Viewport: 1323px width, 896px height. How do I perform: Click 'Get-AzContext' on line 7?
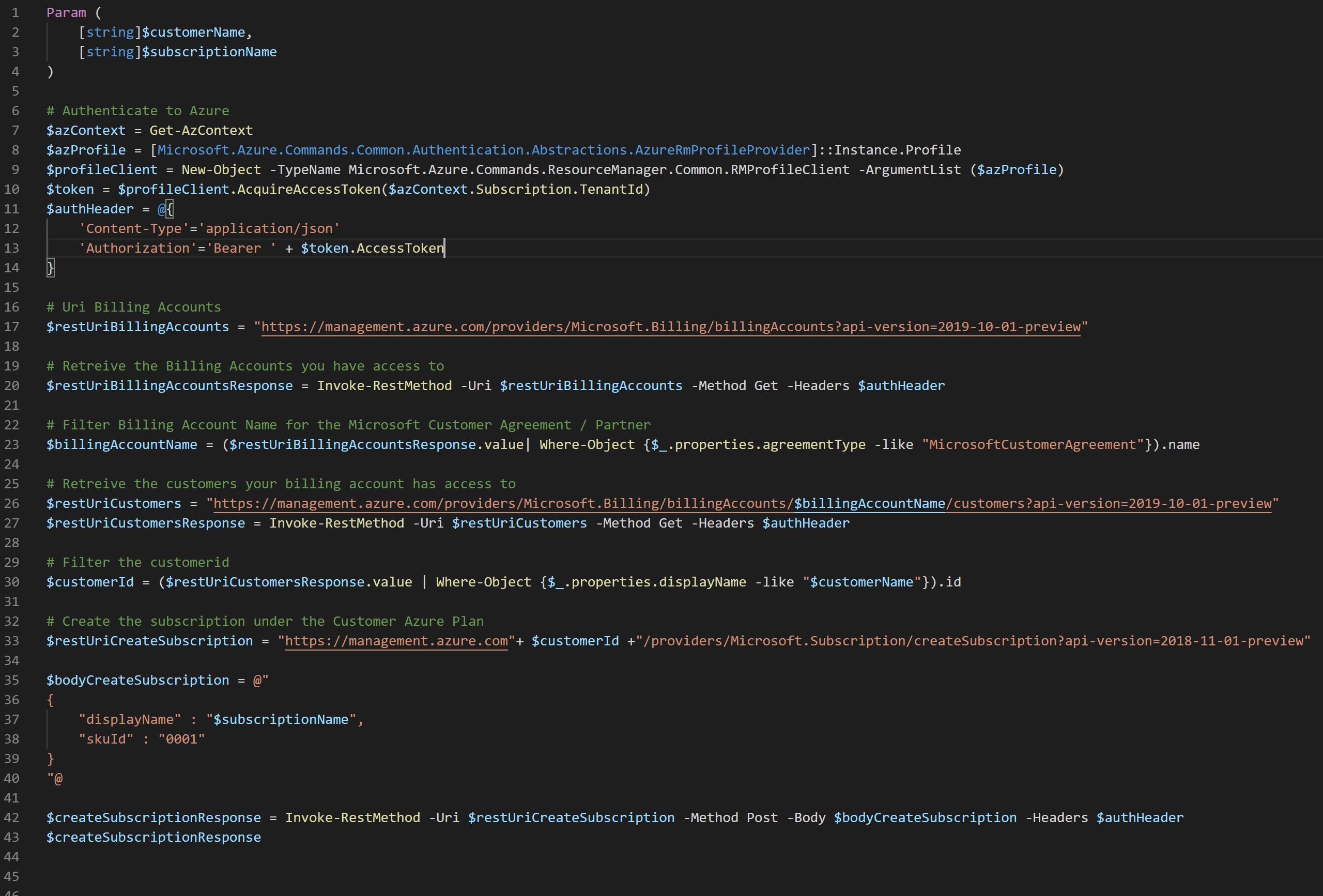click(201, 130)
